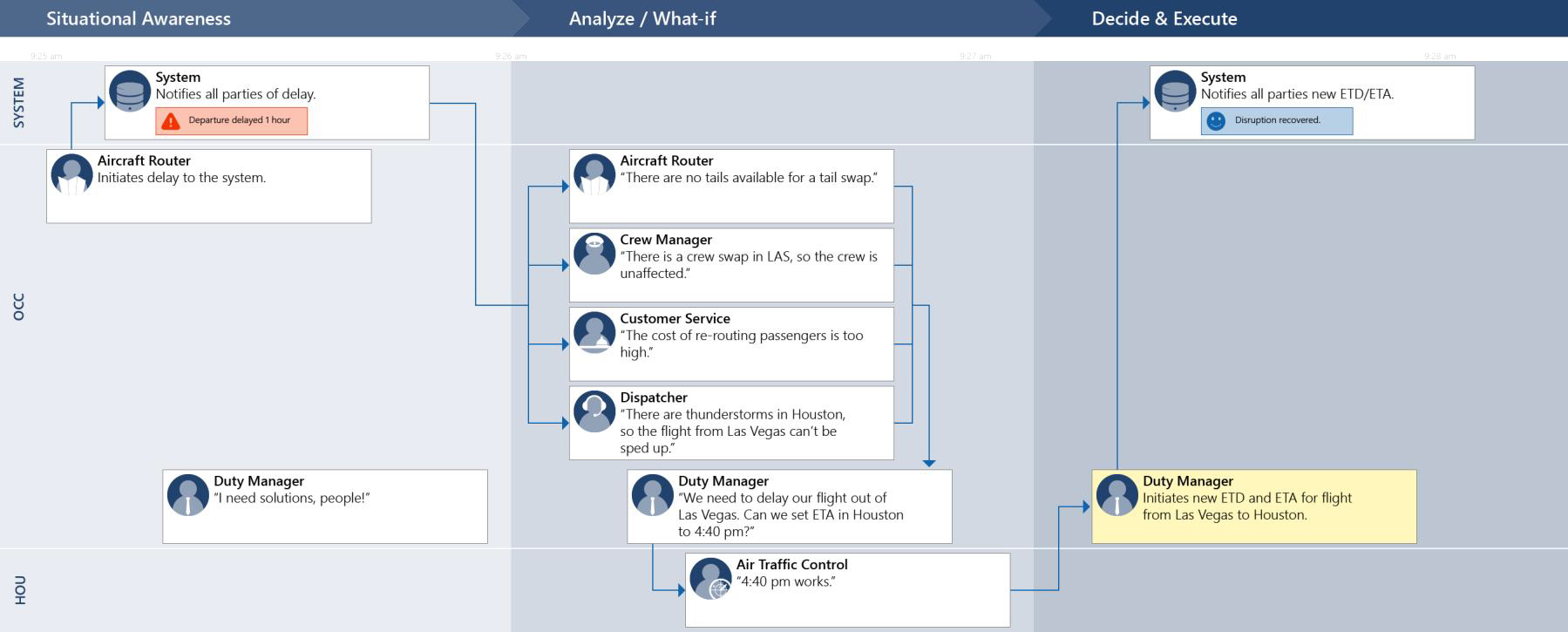Click the Dispatcher headset avatar icon
Screen dimensions: 1568x632
point(594,411)
